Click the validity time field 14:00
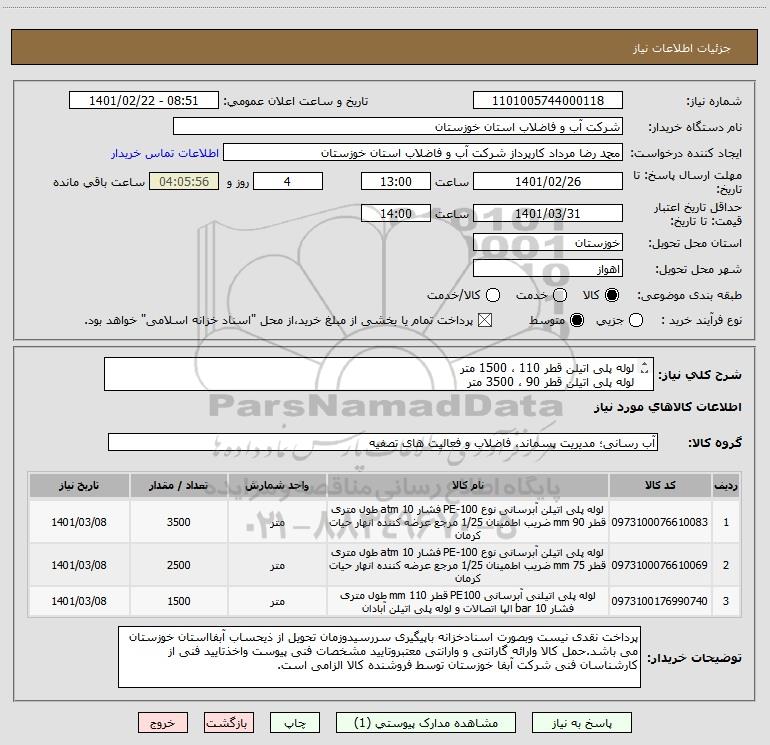Viewport: 770px width, 745px height. [396, 213]
